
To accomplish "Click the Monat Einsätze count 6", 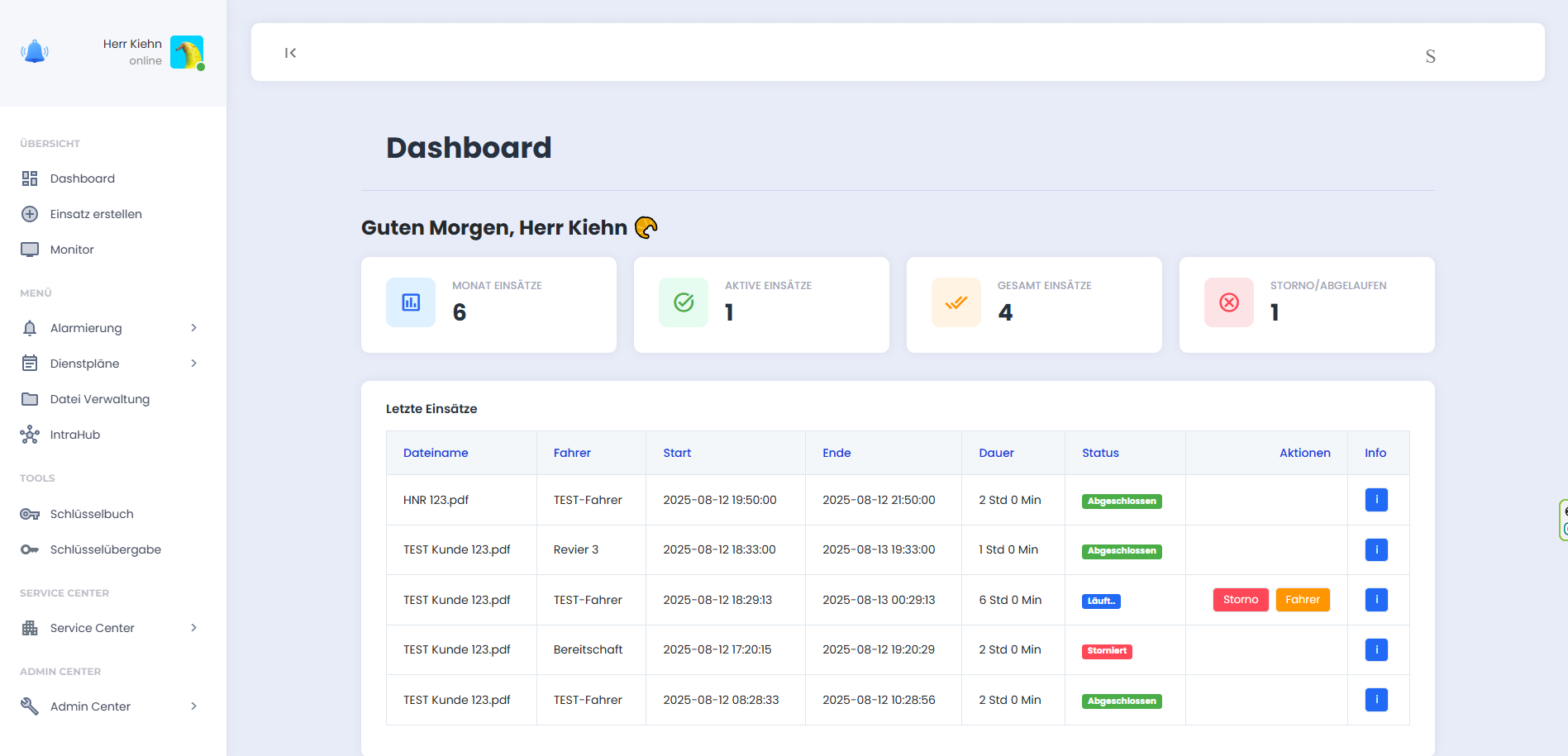I will 460,312.
